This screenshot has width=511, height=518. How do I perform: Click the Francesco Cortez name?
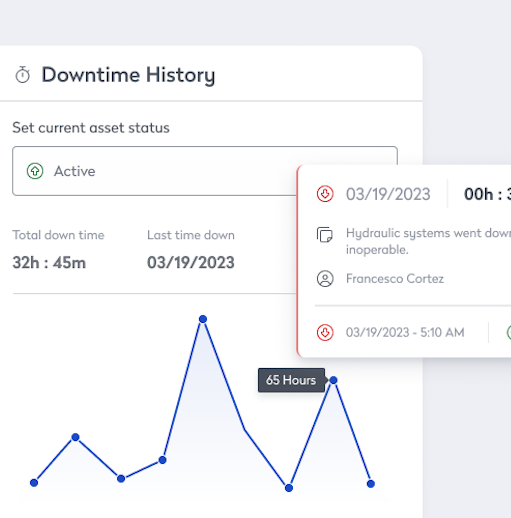tap(395, 278)
